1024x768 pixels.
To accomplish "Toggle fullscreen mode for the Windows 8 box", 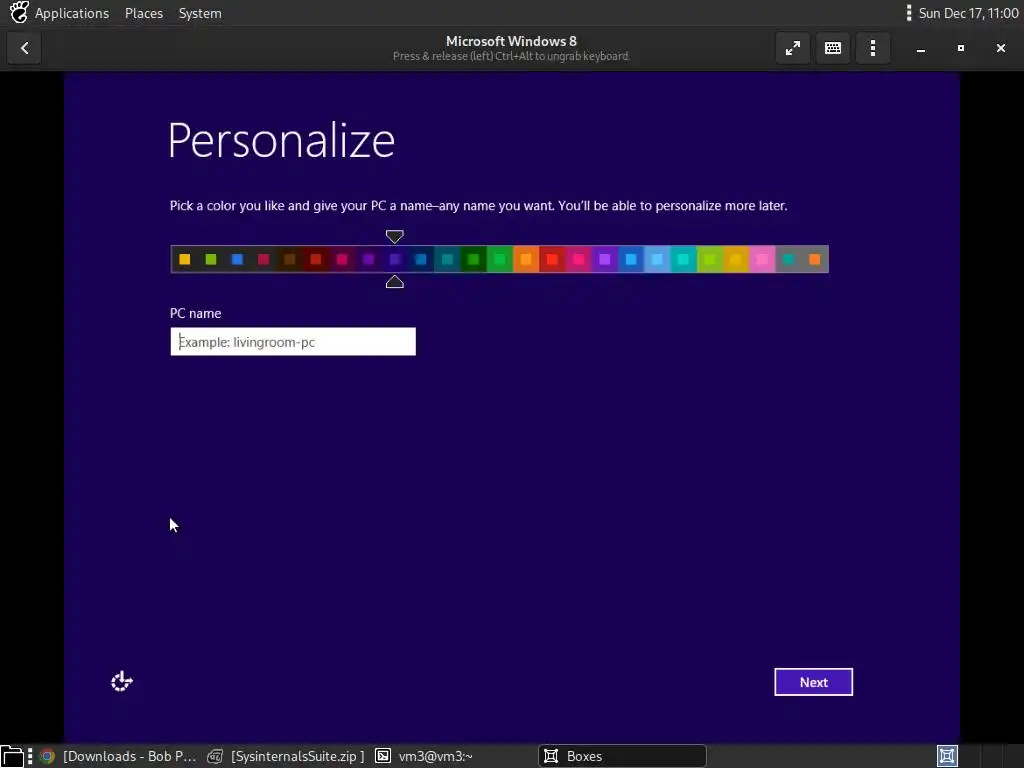I will point(793,48).
